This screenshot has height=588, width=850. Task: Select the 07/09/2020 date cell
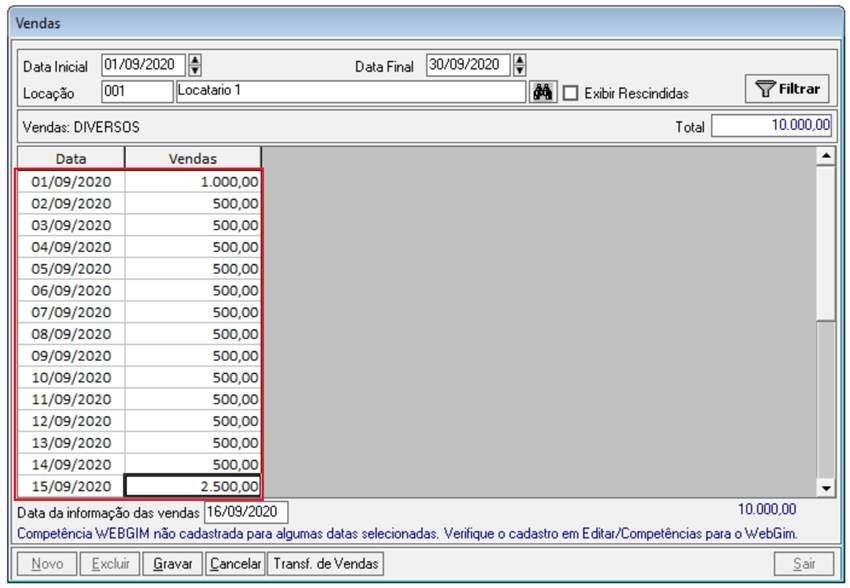[x=71, y=312]
